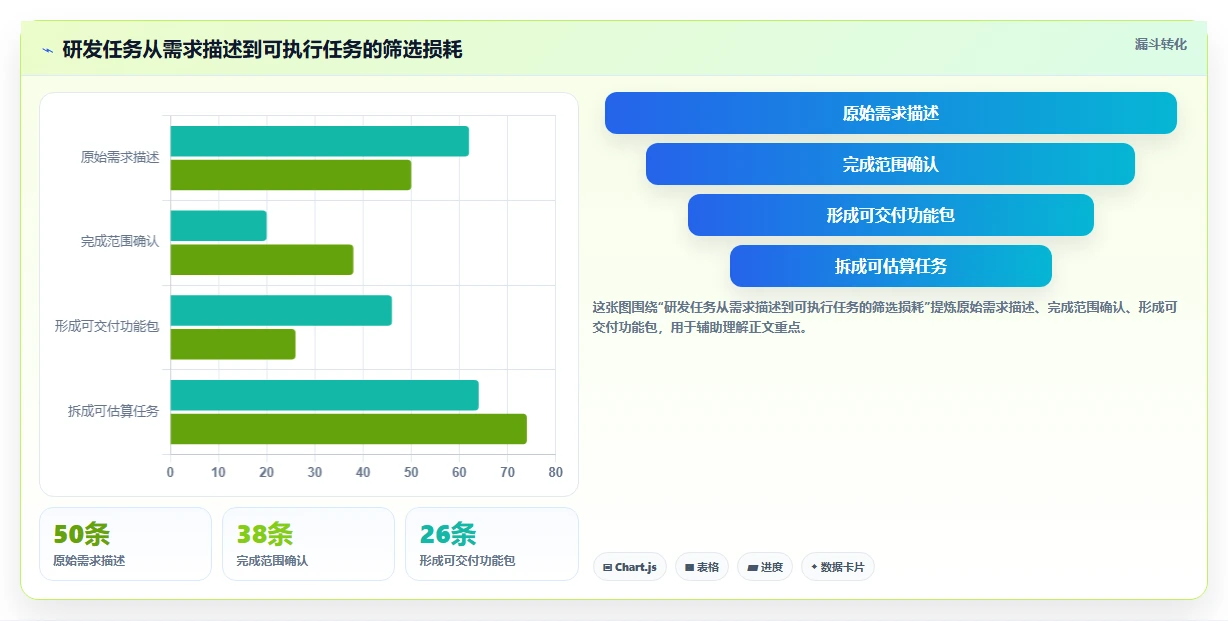Click the lightning icon beside the title
Screen dimensions: 1228x621
point(48,50)
